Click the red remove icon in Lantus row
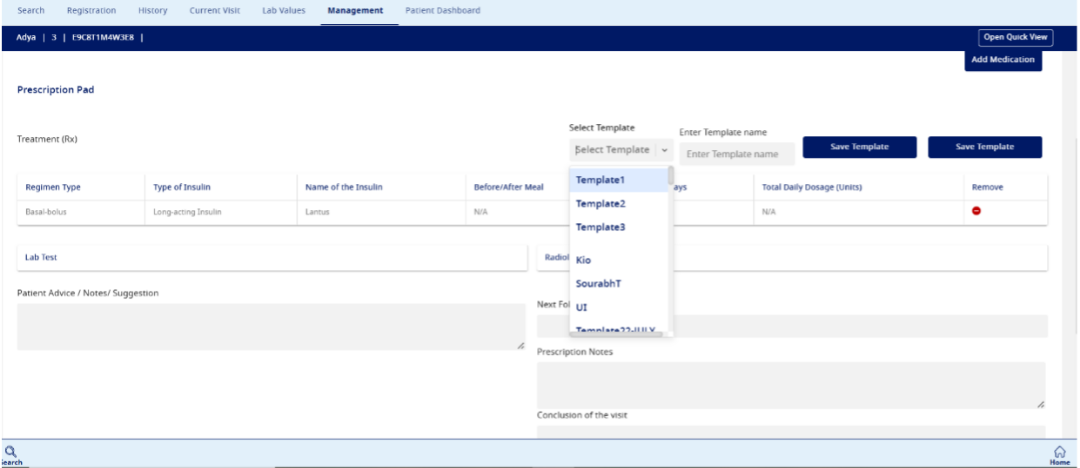1080x468 pixels. pos(976,212)
